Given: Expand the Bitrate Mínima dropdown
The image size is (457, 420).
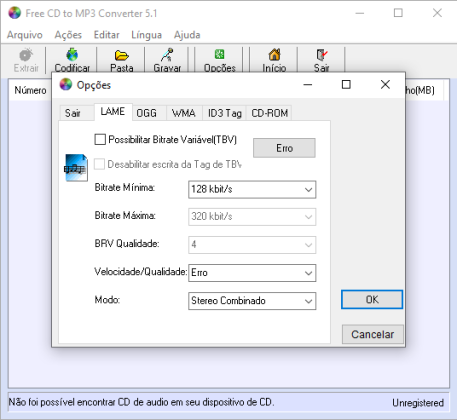Looking at the screenshot, I should pos(252,190).
